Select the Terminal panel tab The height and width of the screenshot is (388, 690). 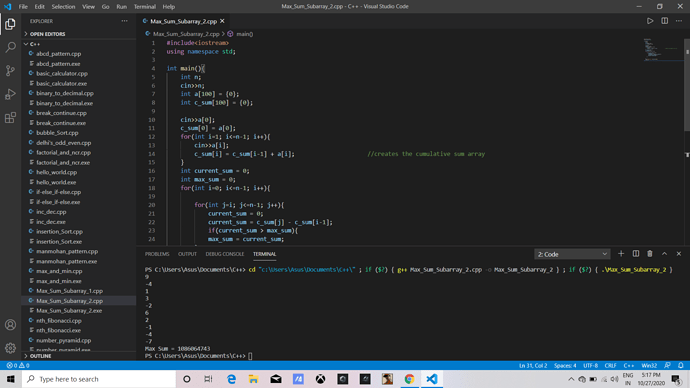[264, 254]
